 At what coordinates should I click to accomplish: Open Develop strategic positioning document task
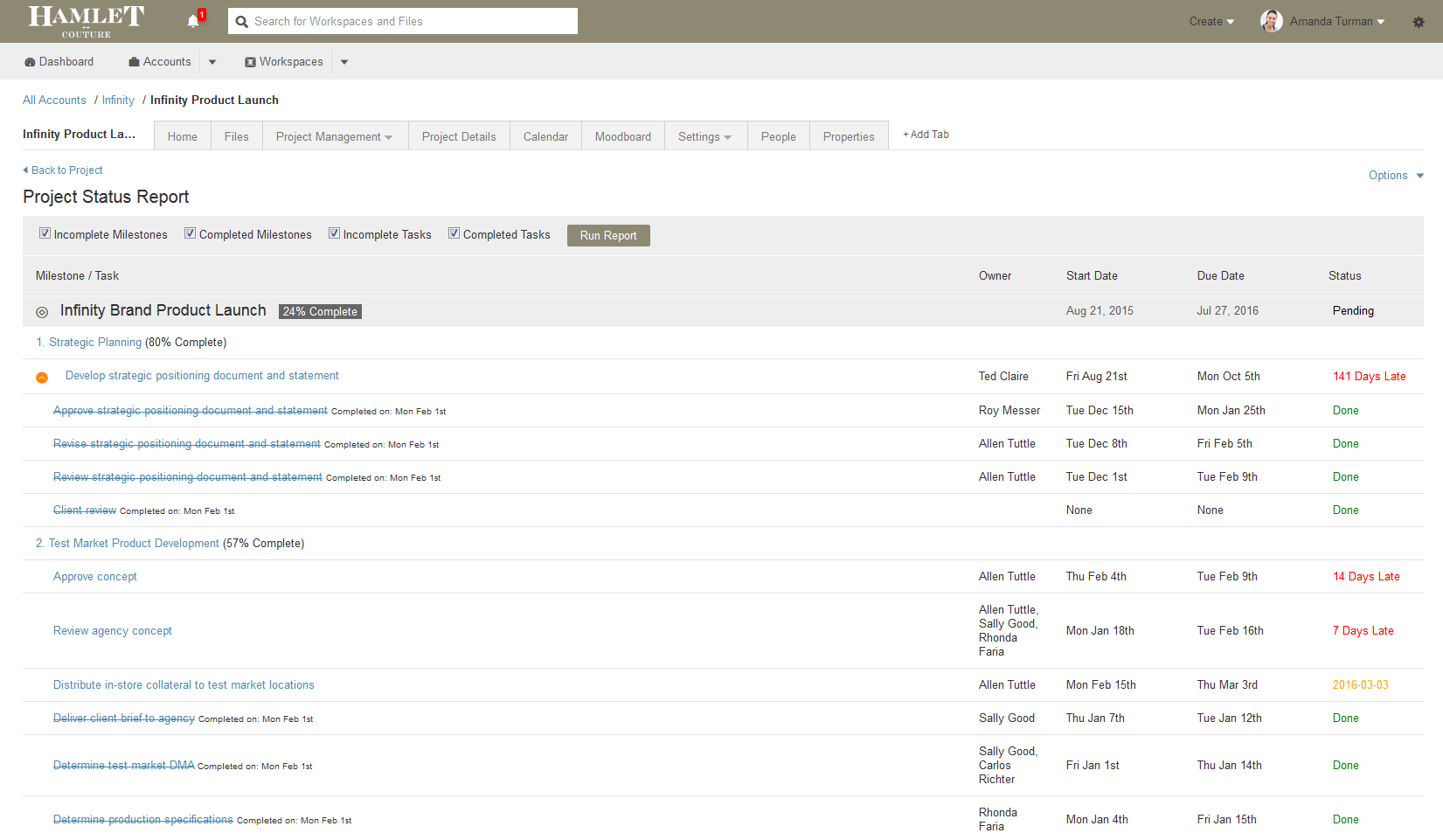click(202, 376)
